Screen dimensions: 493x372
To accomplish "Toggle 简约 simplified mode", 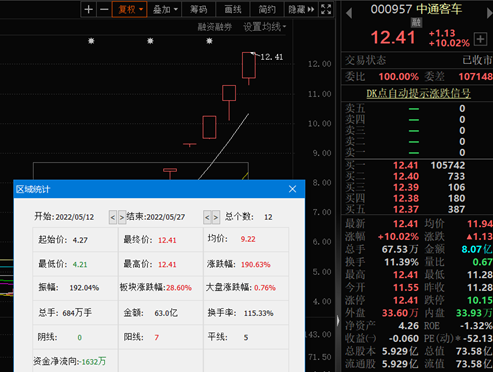I will pyautogui.click(x=267, y=9).
